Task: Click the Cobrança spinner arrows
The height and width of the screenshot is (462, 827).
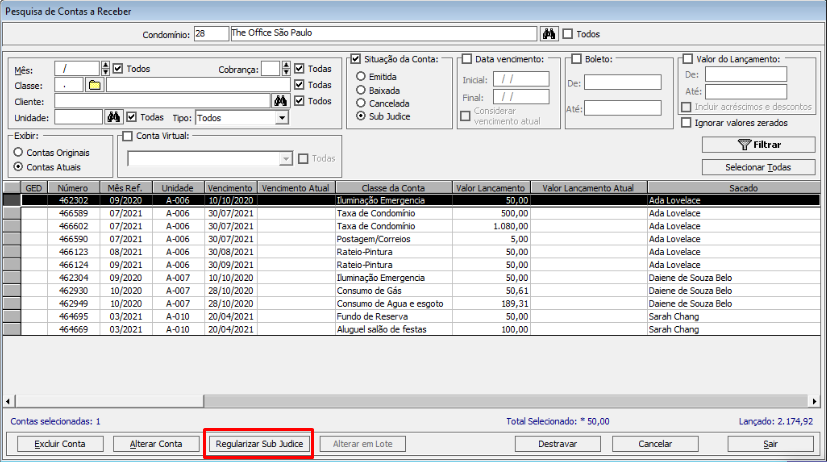Action: pyautogui.click(x=286, y=69)
